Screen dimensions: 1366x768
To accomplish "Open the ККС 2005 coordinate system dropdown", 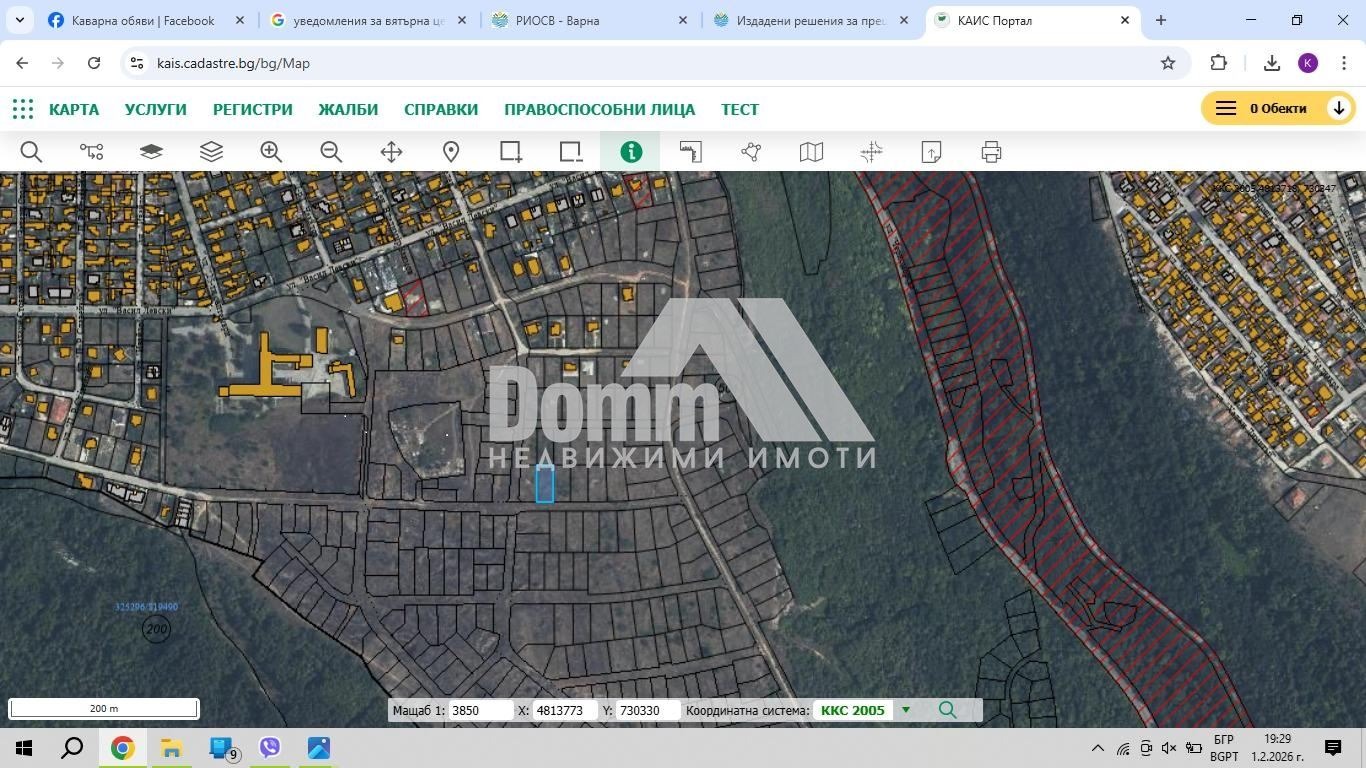I will (x=905, y=710).
